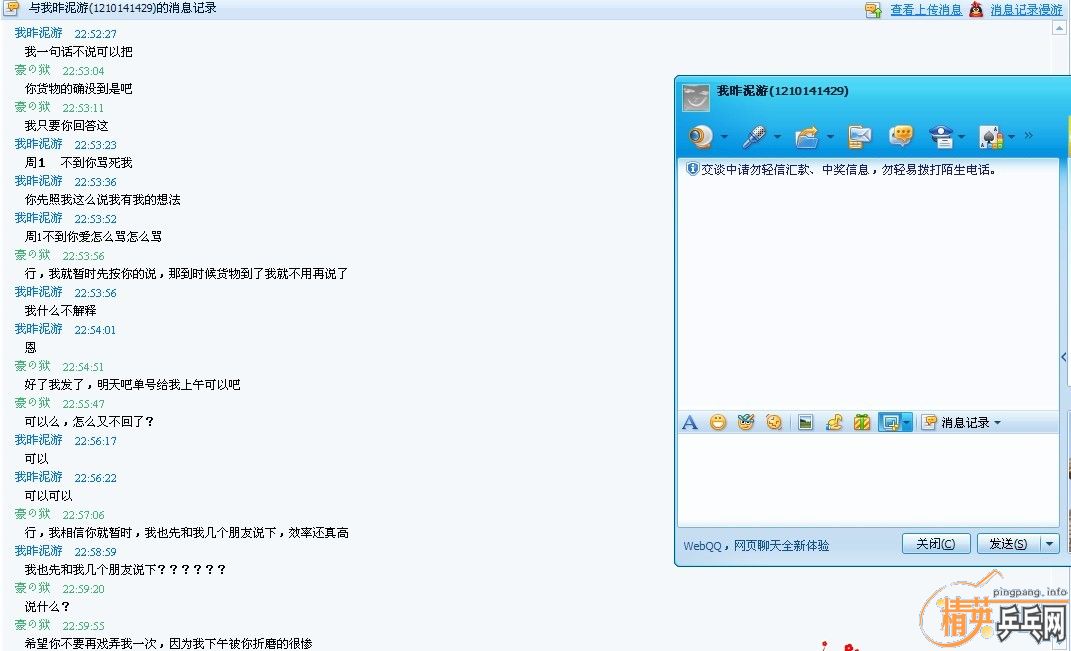The image size is (1071, 651).
Task: Click the penguin icon beside 消息记录漫游
Action: tap(977, 10)
